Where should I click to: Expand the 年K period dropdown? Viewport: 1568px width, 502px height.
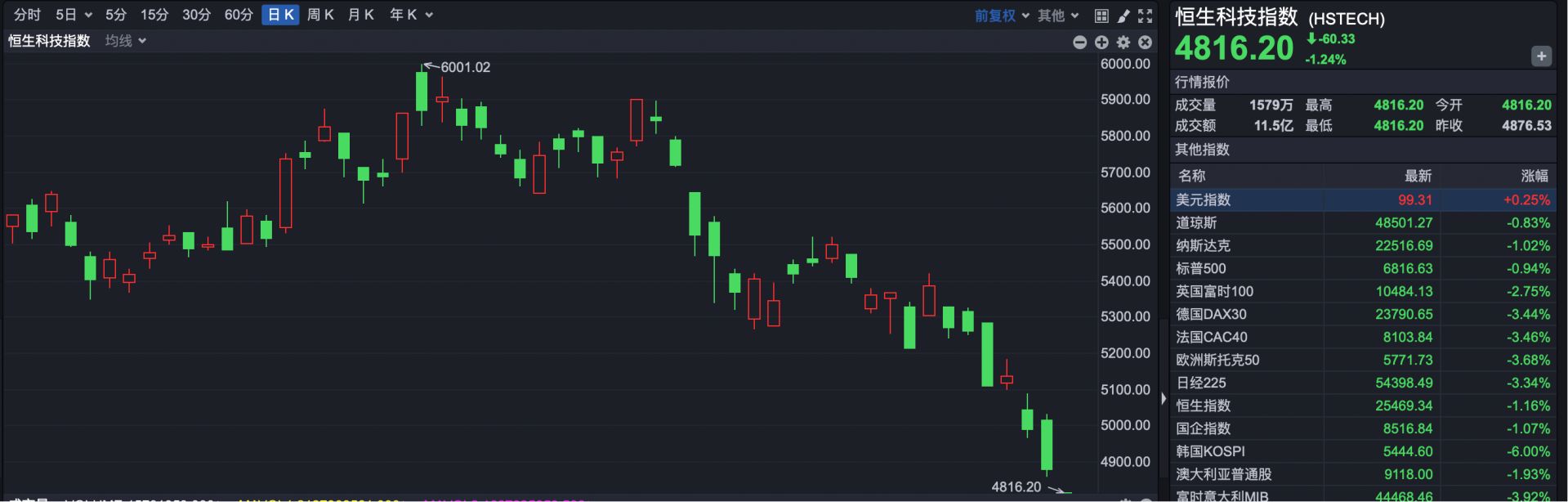click(411, 15)
